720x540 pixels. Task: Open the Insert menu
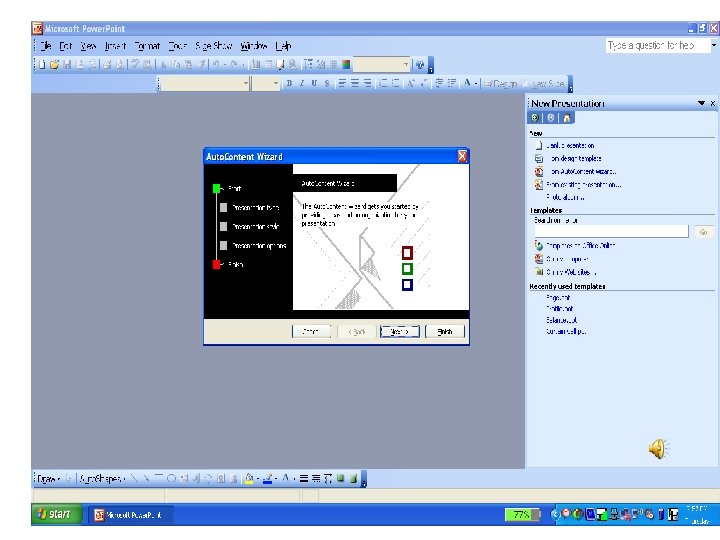point(115,45)
